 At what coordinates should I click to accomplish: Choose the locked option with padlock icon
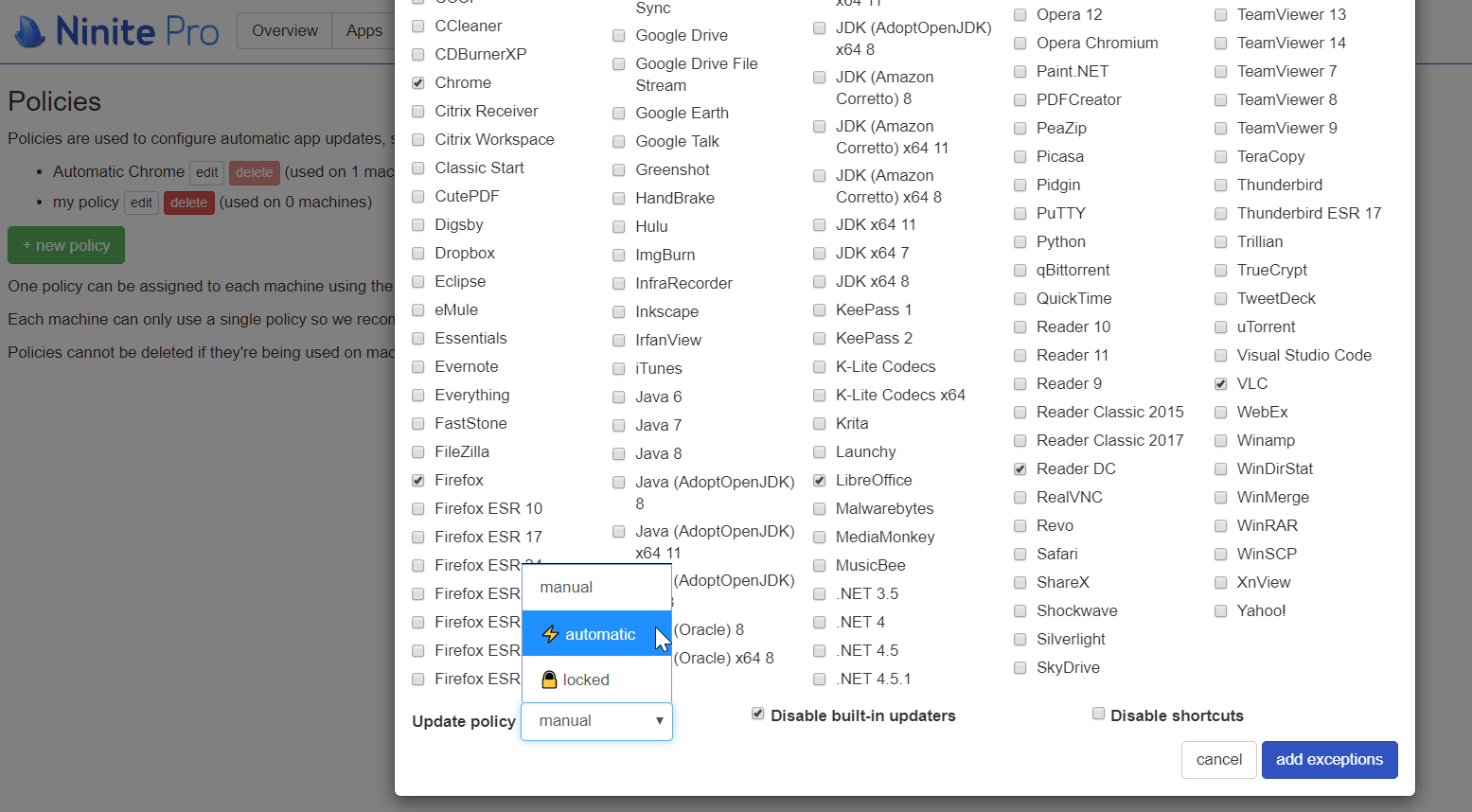(596, 680)
